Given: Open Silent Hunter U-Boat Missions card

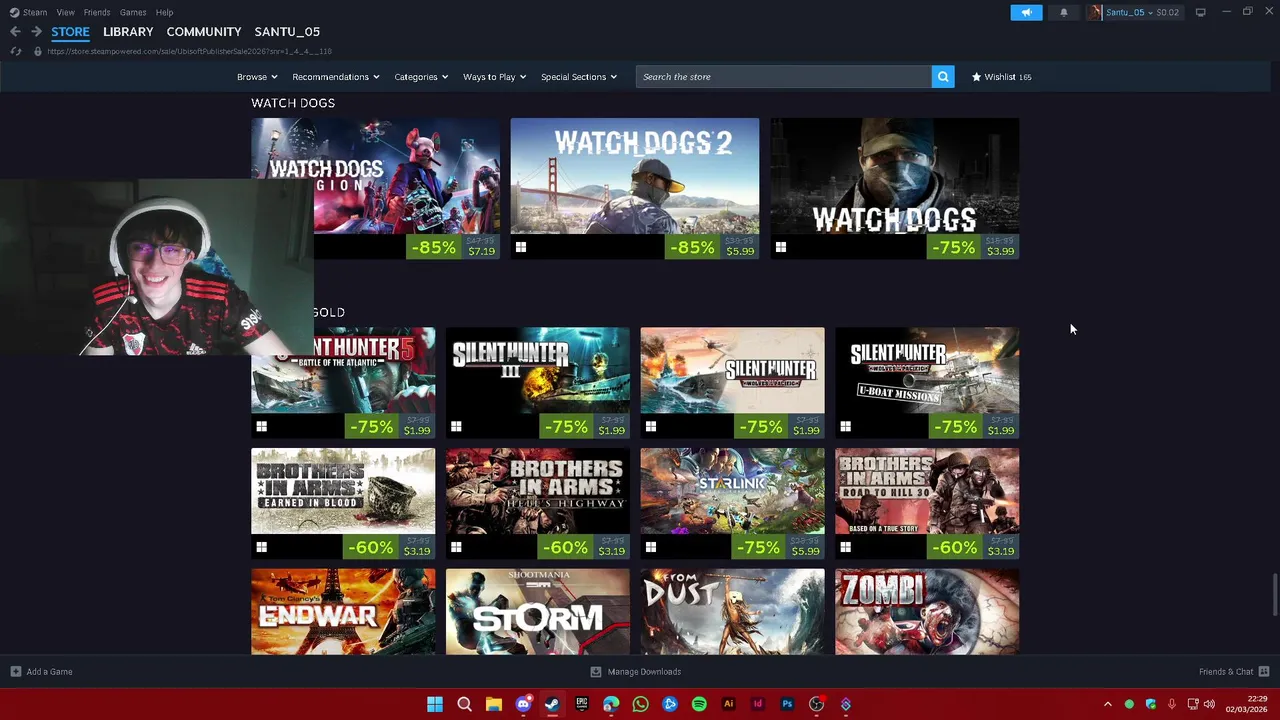Looking at the screenshot, I should 927,383.
